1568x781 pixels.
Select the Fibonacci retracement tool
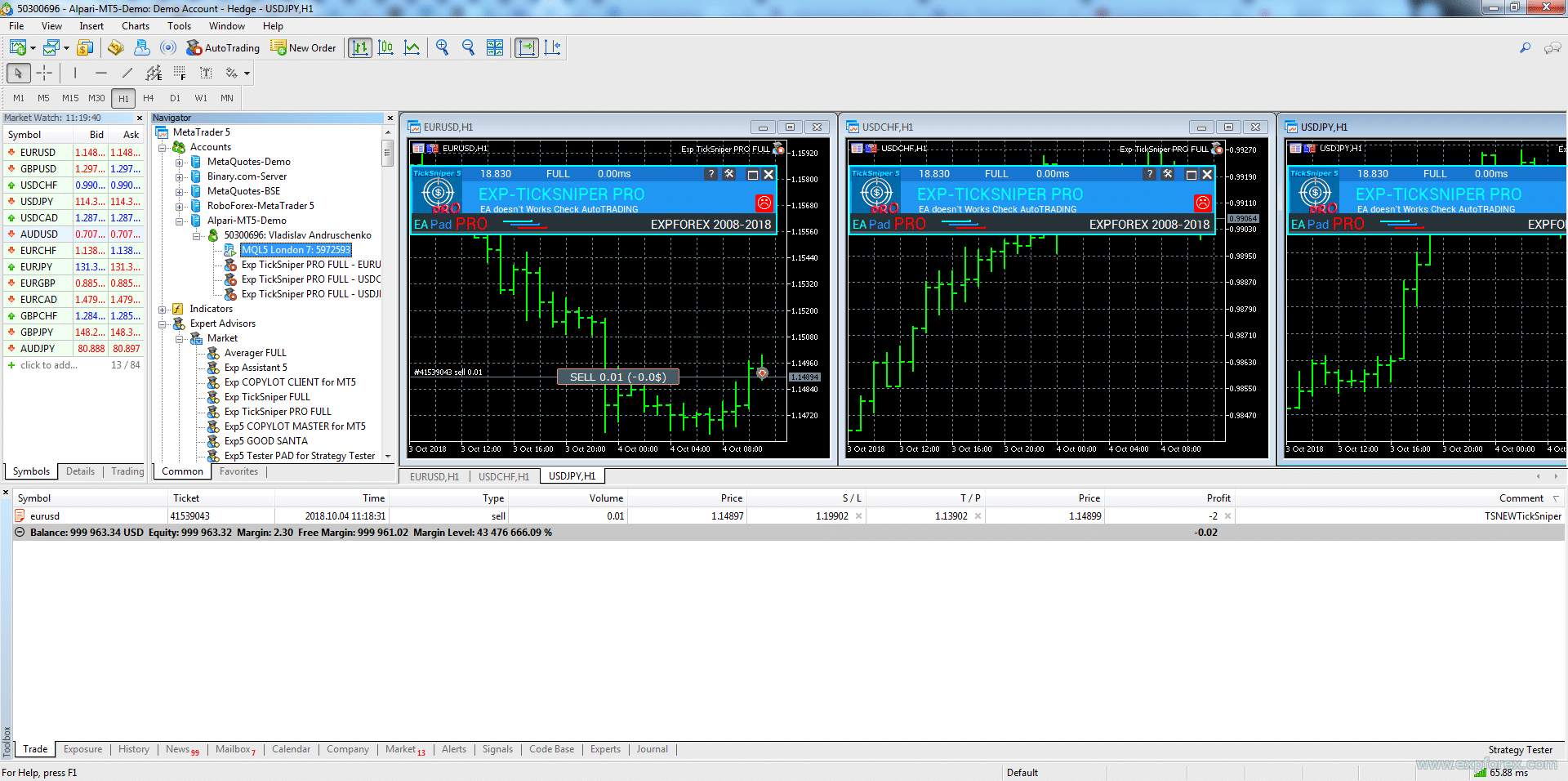(x=180, y=73)
